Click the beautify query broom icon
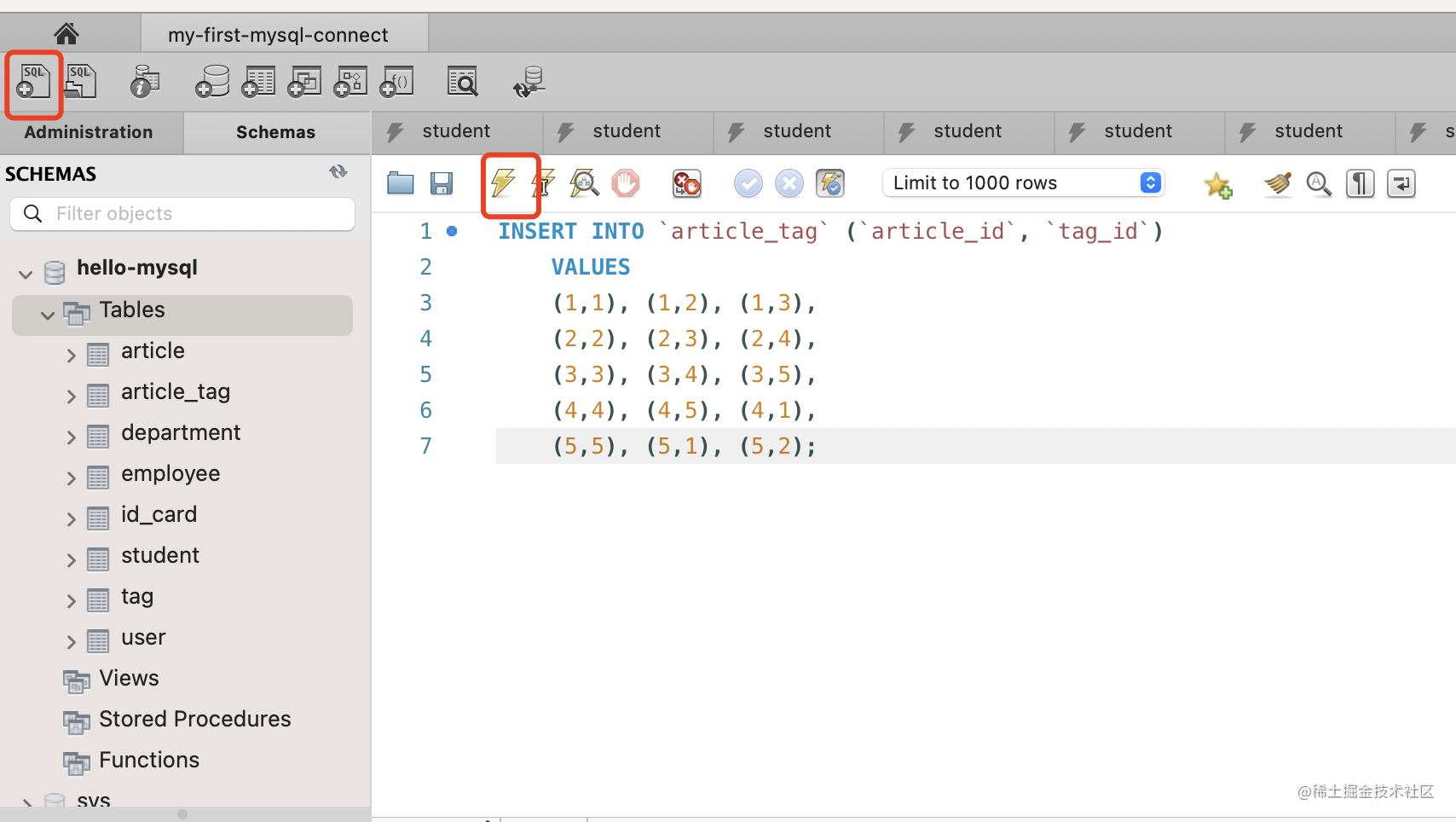The height and width of the screenshot is (822, 1456). point(1277,183)
